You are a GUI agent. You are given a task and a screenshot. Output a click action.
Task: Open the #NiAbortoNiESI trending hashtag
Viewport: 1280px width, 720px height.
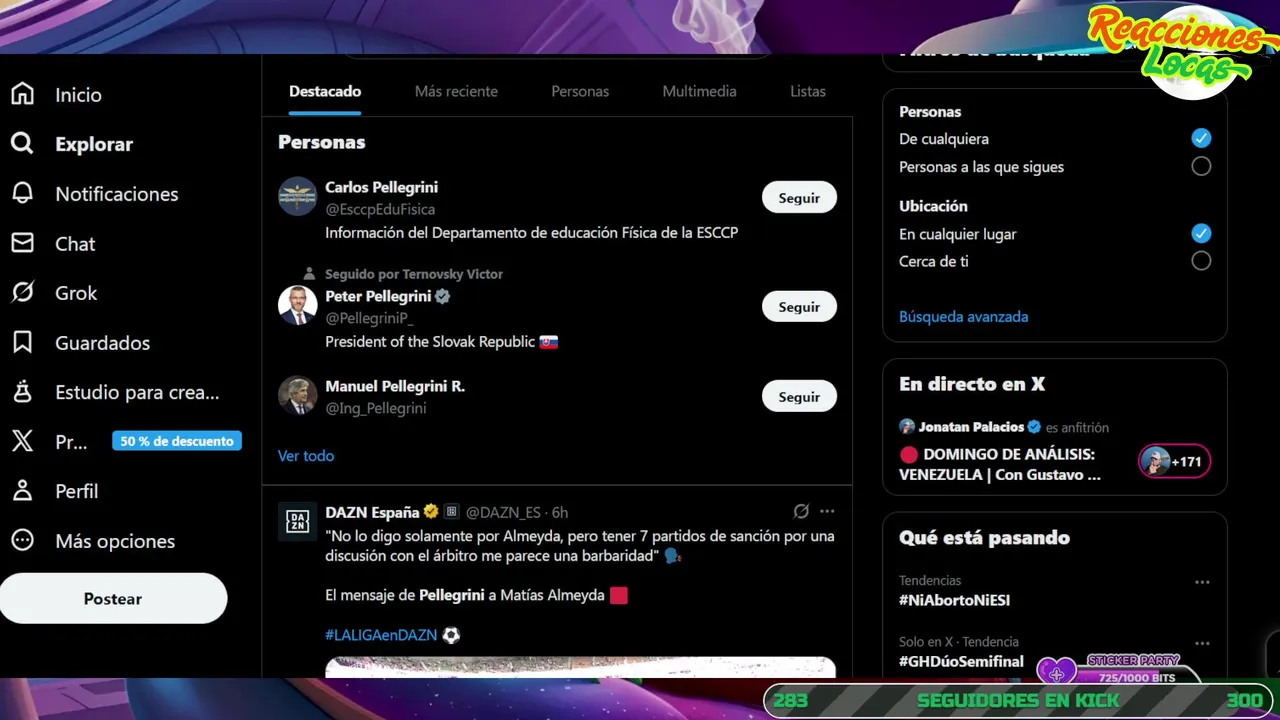[954, 600]
